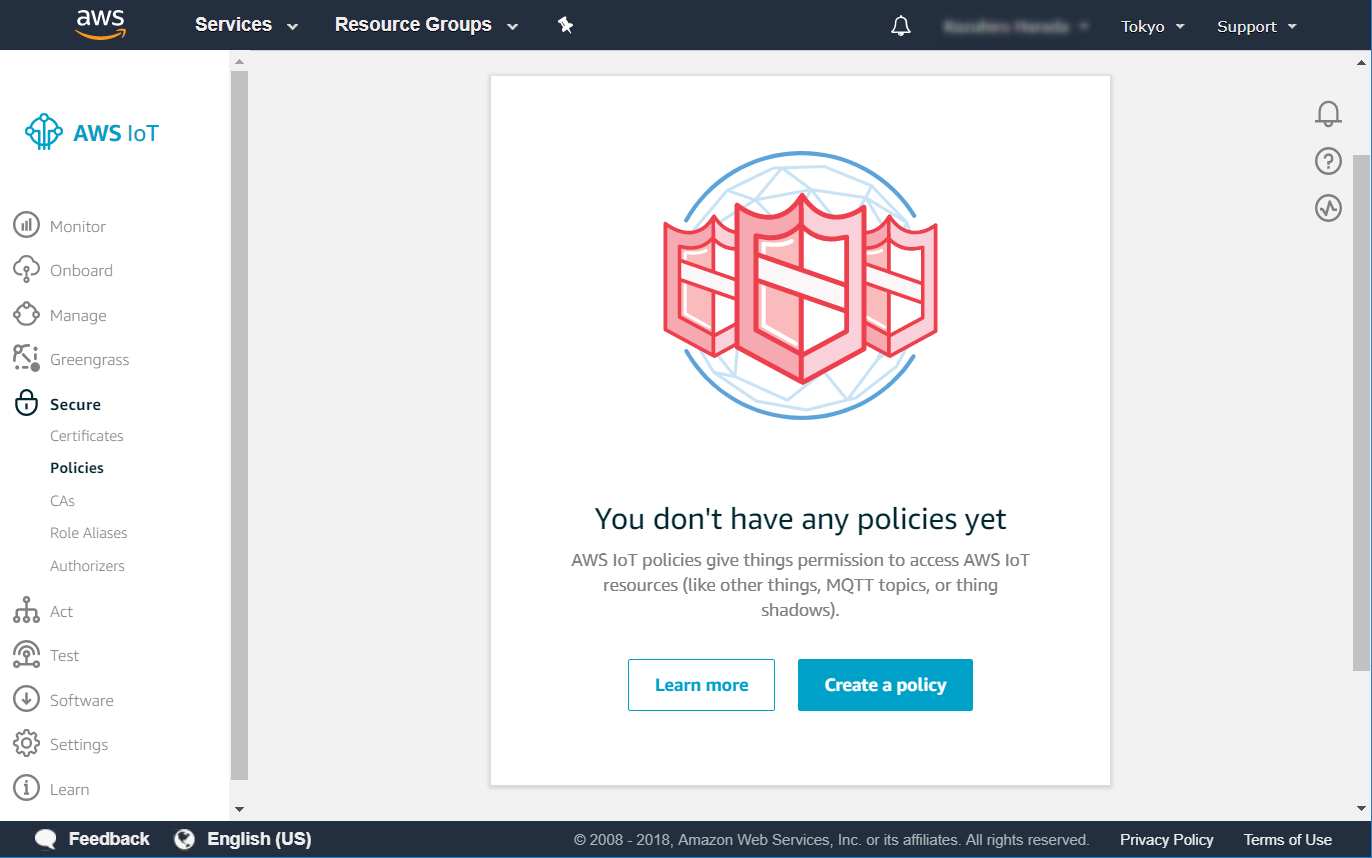The height and width of the screenshot is (858, 1372).
Task: Click the Learn more button
Action: pyautogui.click(x=701, y=685)
